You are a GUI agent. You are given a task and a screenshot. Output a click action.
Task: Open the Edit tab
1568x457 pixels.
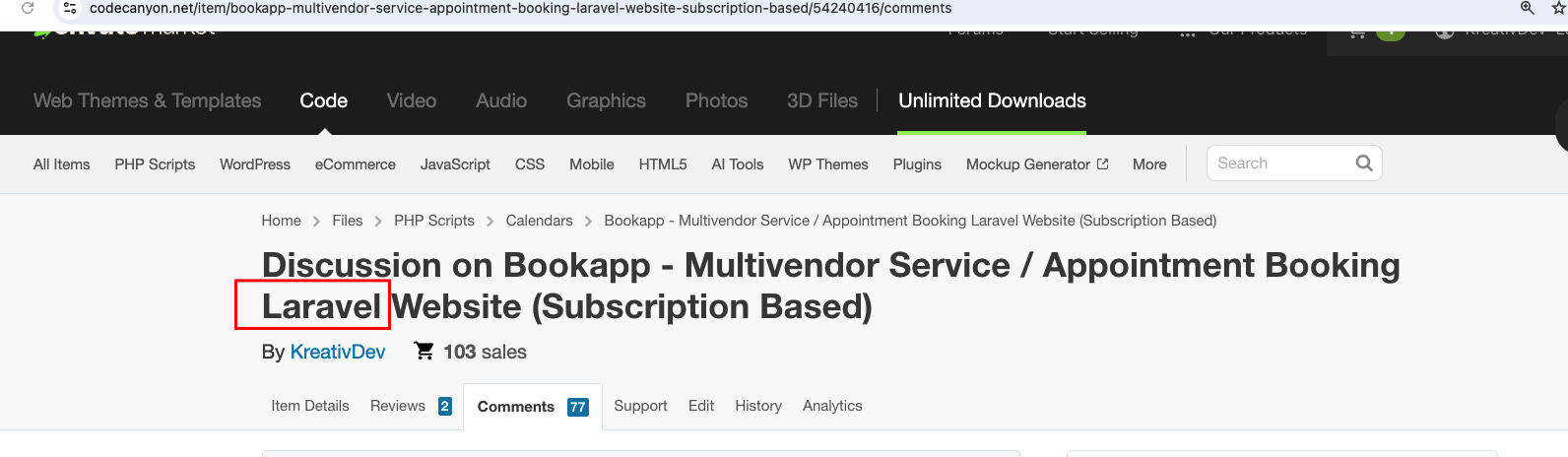701,406
